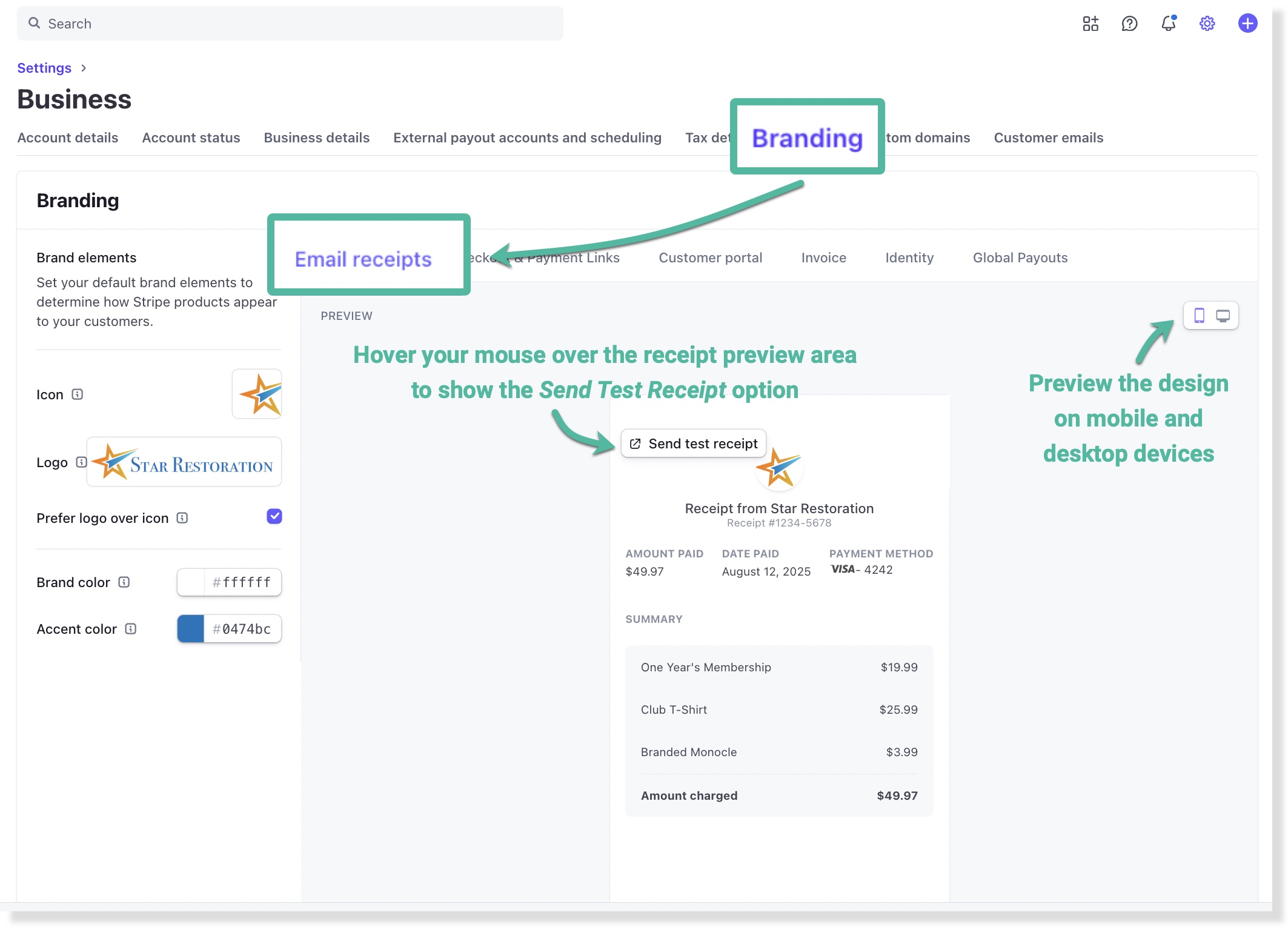Click the info icon beside Brand color
This screenshot has width=1288, height=927.
pyautogui.click(x=124, y=582)
